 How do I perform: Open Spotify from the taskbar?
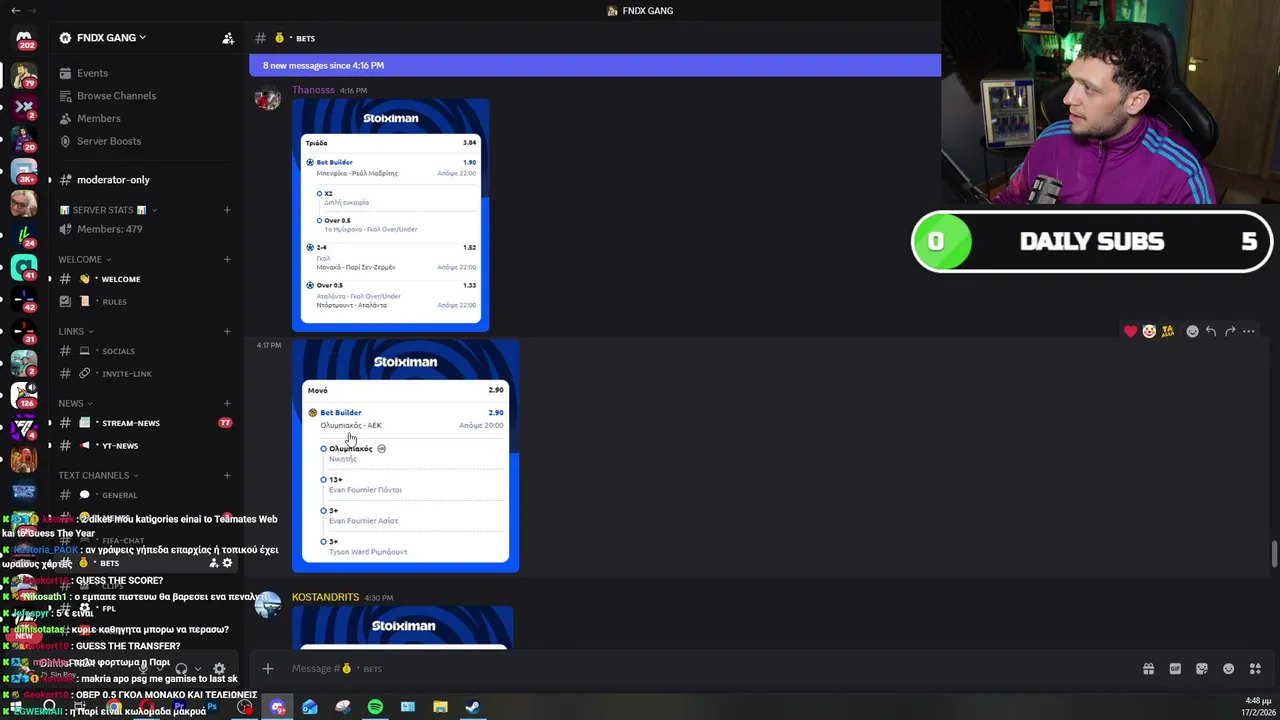pyautogui.click(x=375, y=707)
